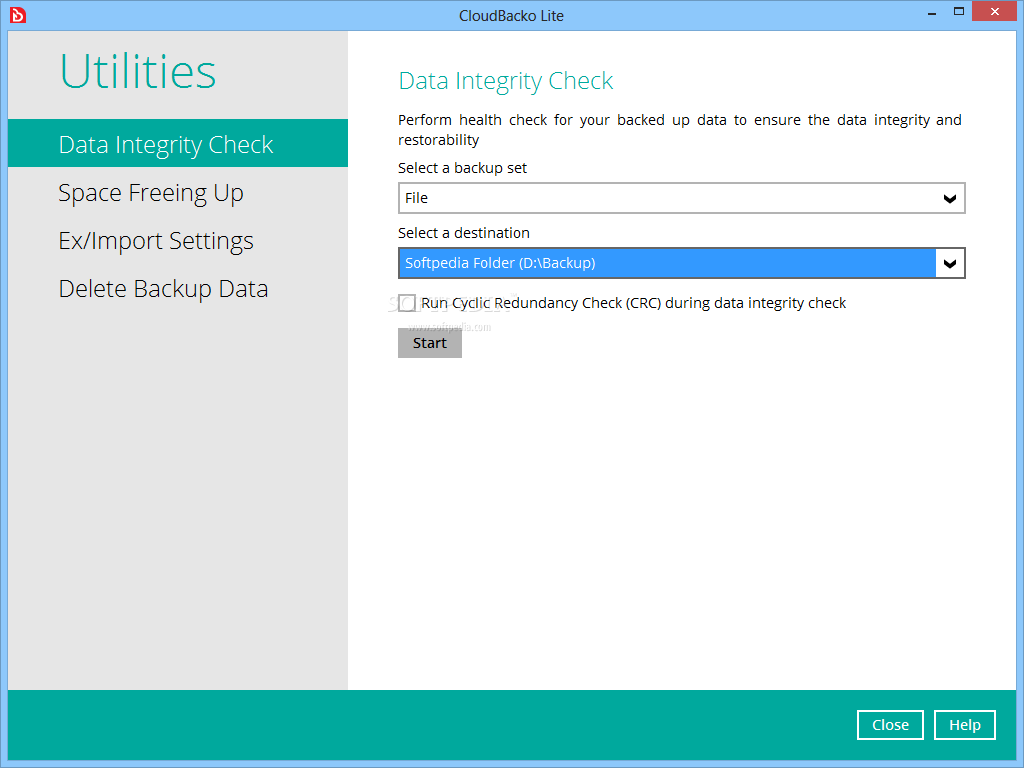Screen dimensions: 1024x768
Task: Expand backup set list via arrow
Action: pyautogui.click(x=950, y=199)
